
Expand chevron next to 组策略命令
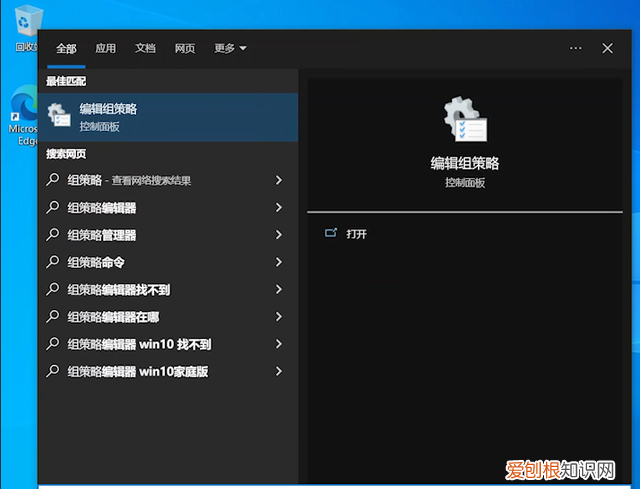[279, 262]
